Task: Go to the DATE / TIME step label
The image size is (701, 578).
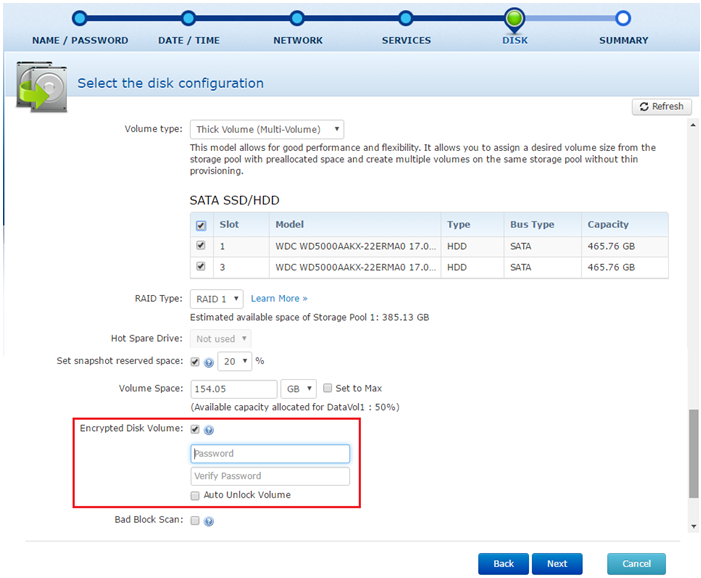Action: coord(189,41)
